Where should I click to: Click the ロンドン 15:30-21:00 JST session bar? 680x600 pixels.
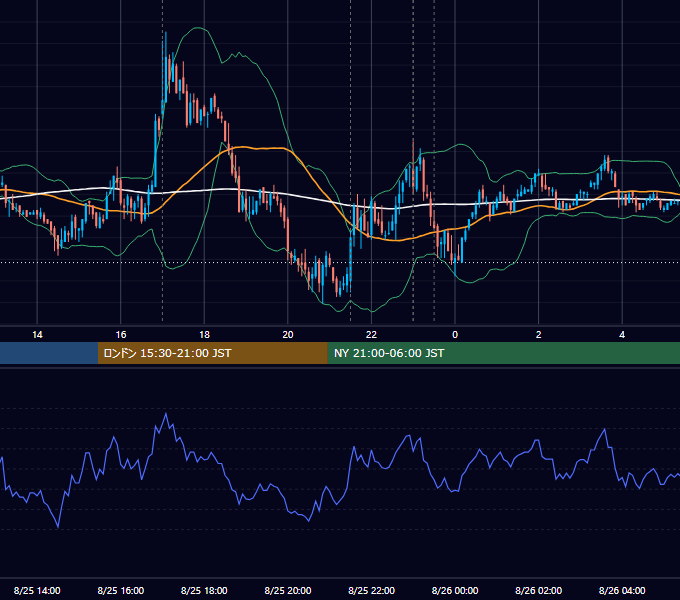(212, 353)
